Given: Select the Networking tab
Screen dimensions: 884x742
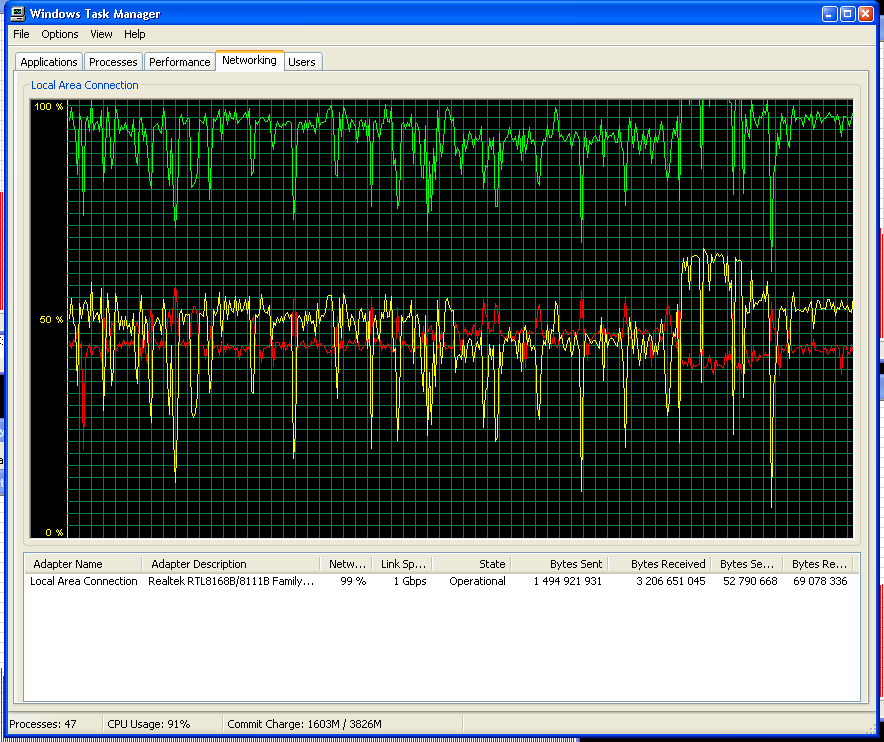Looking at the screenshot, I should click(x=249, y=61).
